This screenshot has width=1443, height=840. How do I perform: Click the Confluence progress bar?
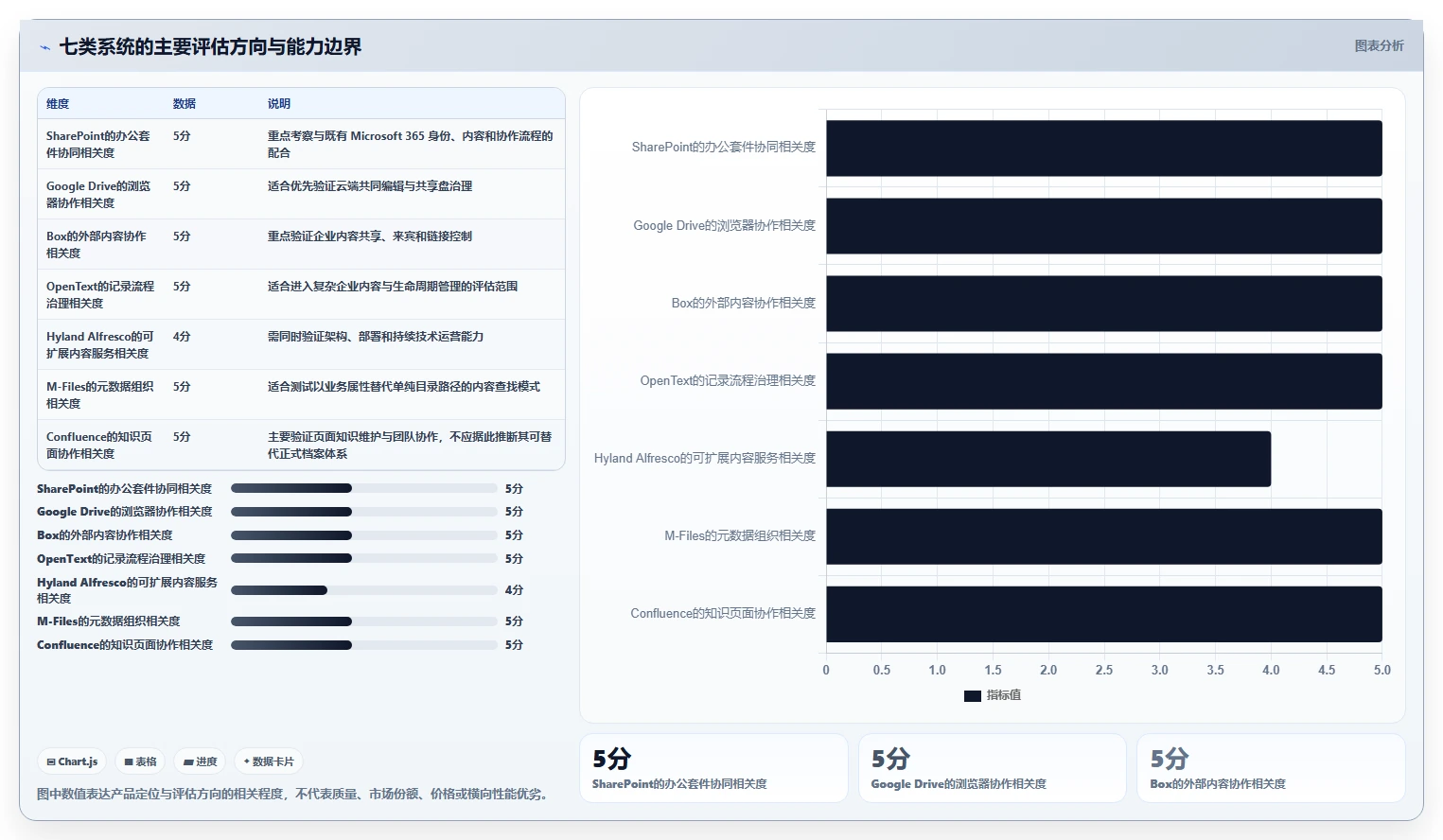tap(364, 645)
